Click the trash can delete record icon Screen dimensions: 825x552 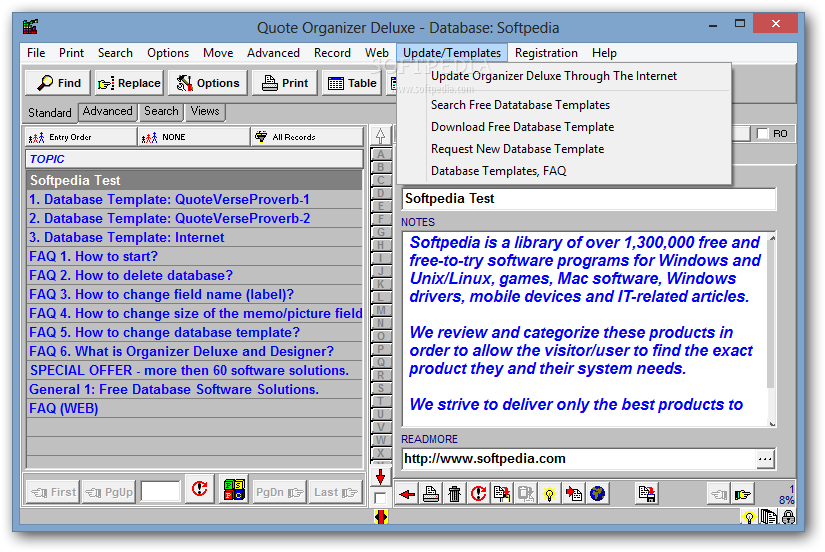(455, 494)
